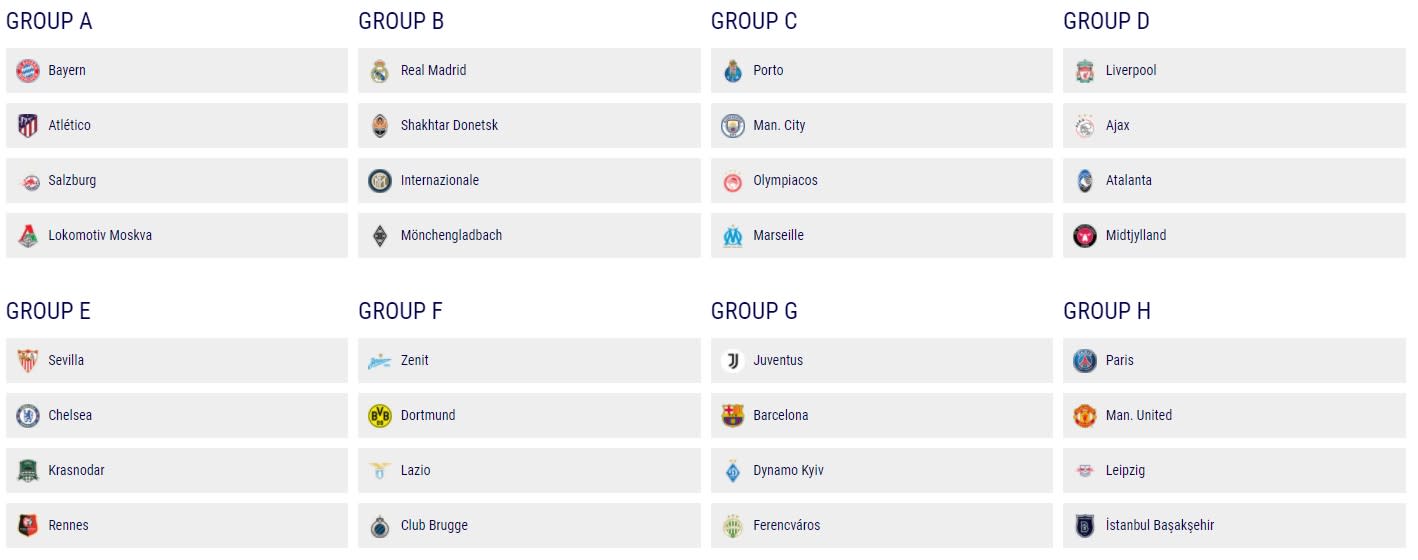Select the Man. City badge icon
The width and height of the screenshot is (1418, 560).
[x=733, y=126]
